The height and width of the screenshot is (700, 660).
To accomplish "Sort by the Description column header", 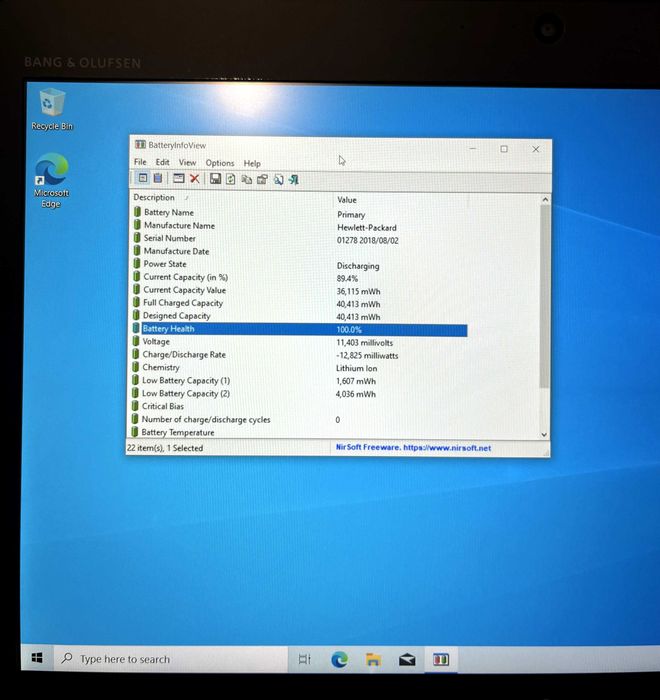I will pos(233,197).
